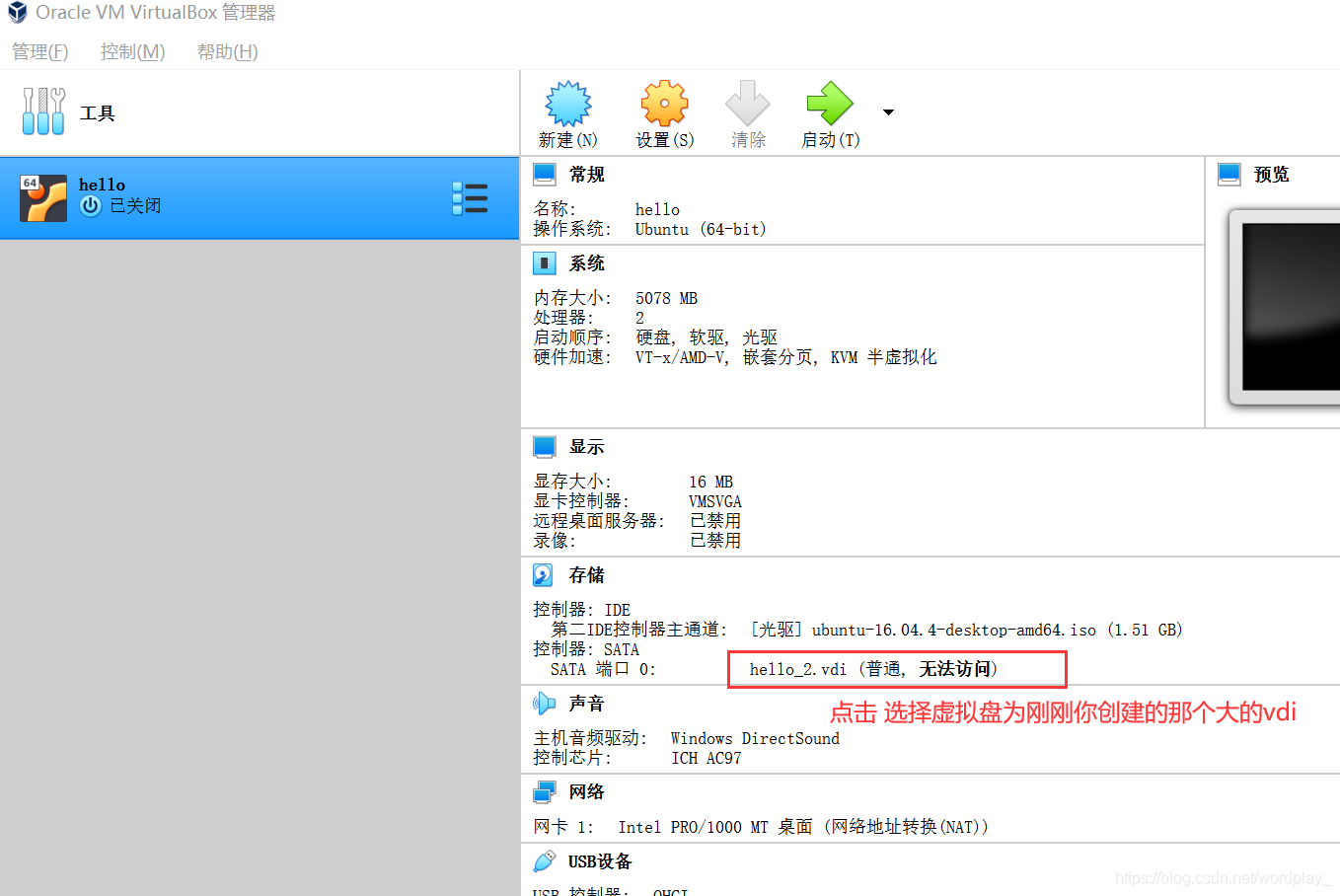This screenshot has height=896, width=1340.
Task: Click the graphics controller value VMSVGA
Action: [715, 501]
